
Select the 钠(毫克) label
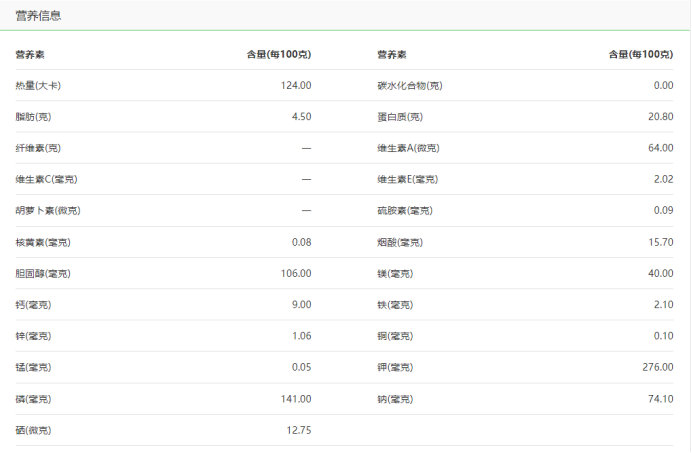(395, 399)
